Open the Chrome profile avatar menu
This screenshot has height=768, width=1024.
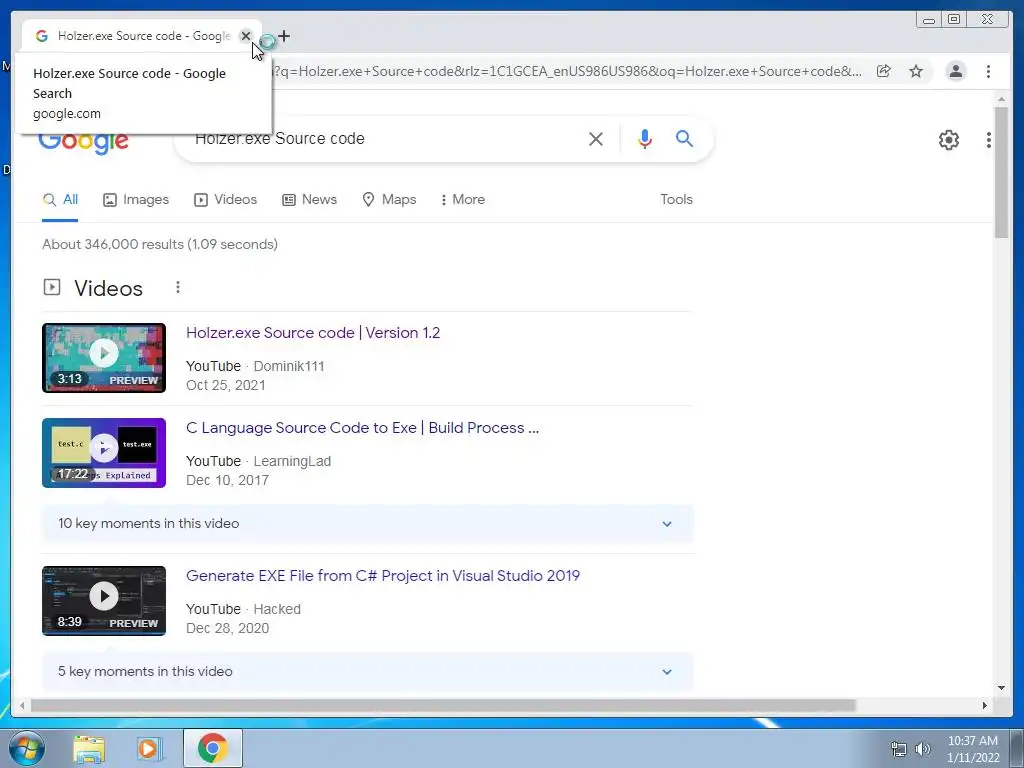[955, 71]
